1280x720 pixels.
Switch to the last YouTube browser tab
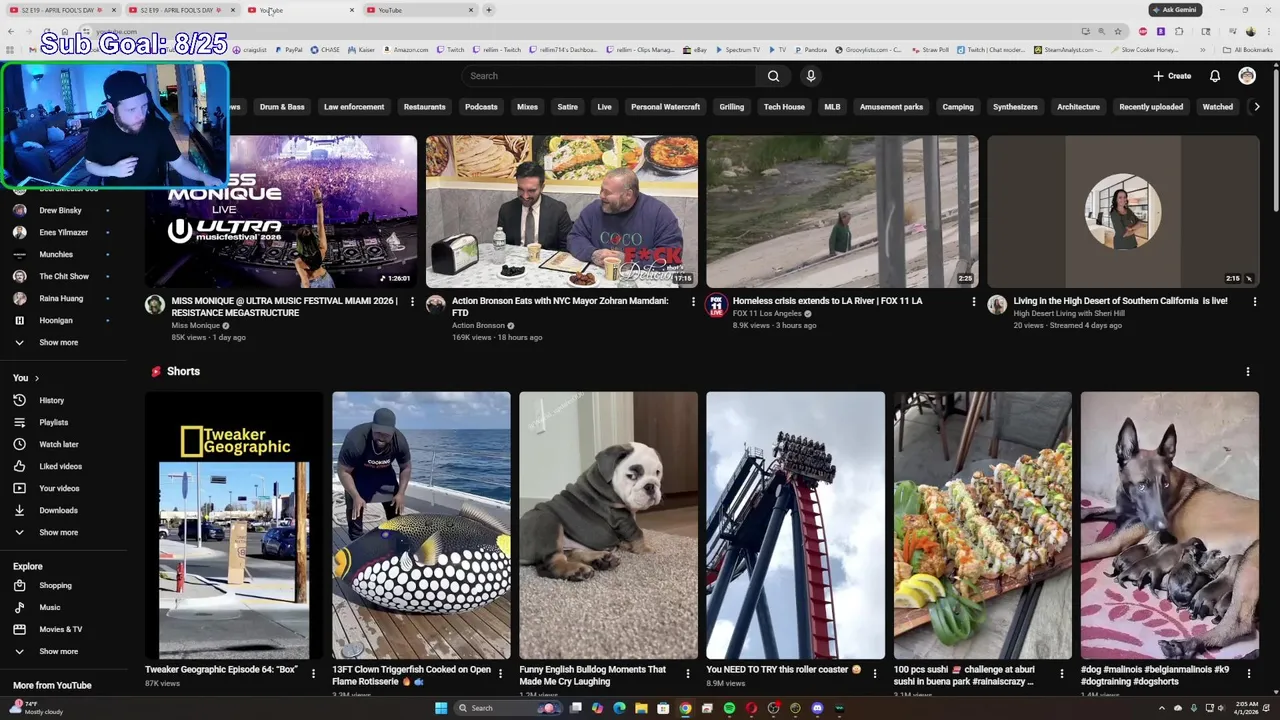coord(420,10)
